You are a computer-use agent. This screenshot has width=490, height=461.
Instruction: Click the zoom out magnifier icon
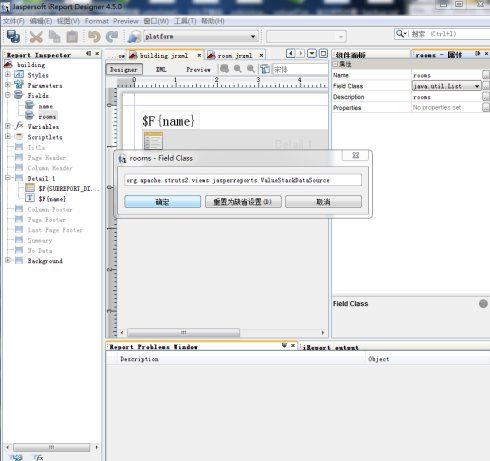pos(251,69)
